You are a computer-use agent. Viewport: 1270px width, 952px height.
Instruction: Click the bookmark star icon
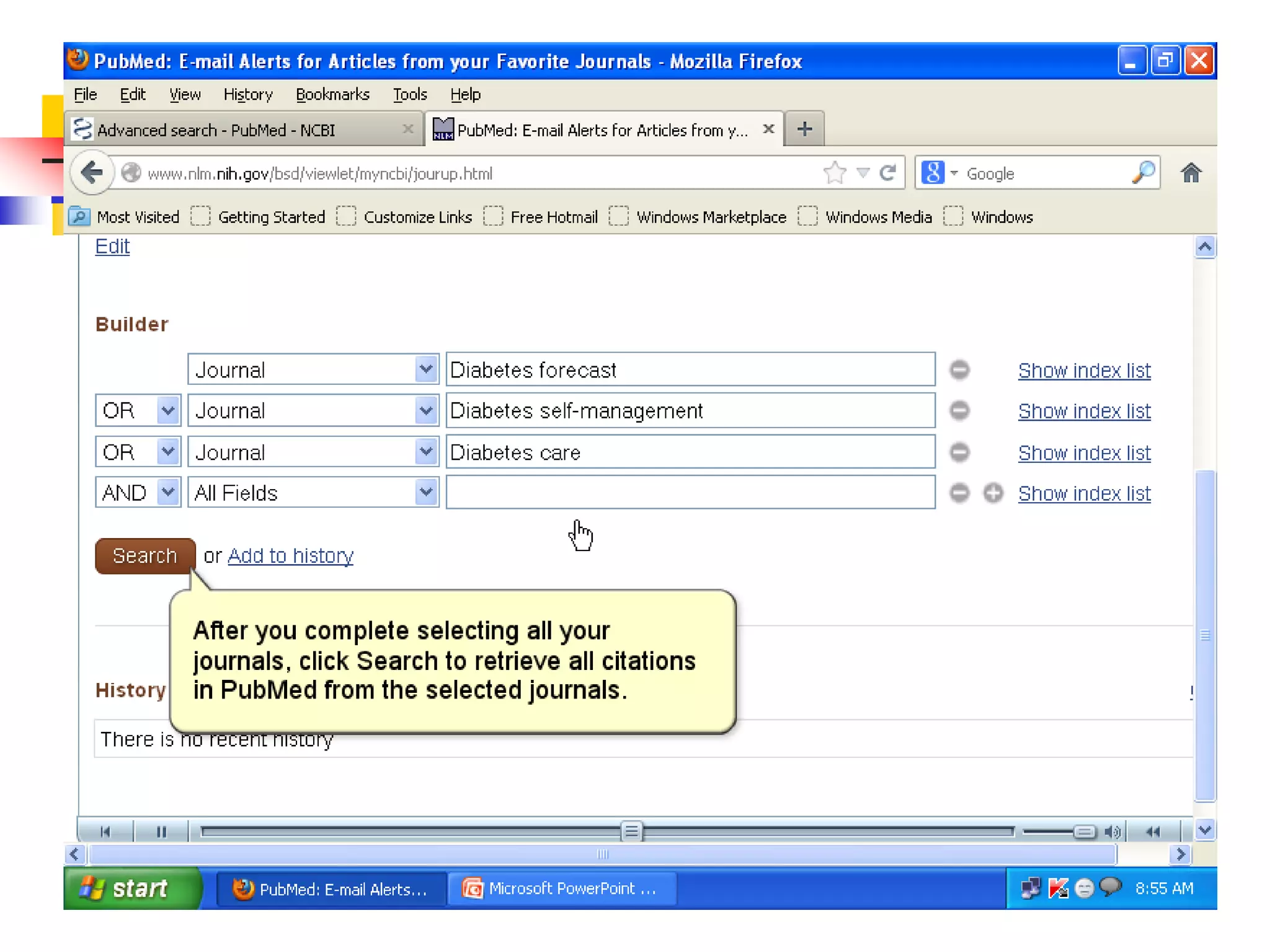click(x=835, y=173)
